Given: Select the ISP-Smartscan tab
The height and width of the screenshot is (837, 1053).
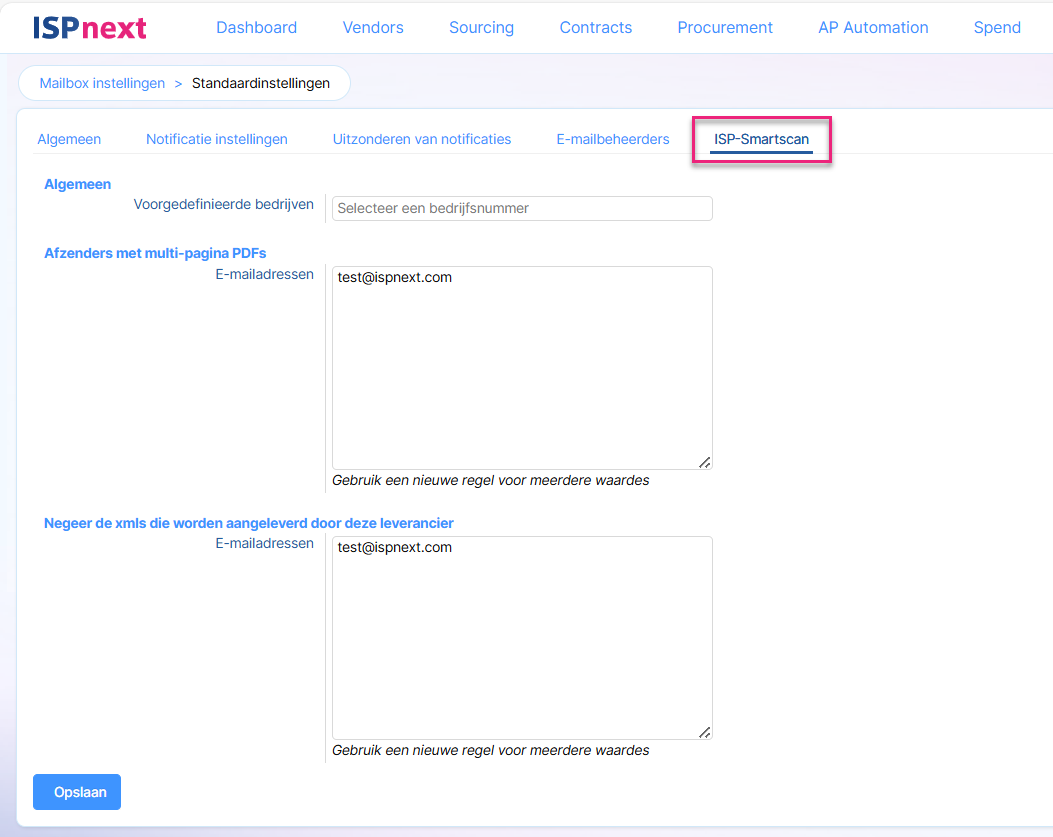Looking at the screenshot, I should [761, 139].
